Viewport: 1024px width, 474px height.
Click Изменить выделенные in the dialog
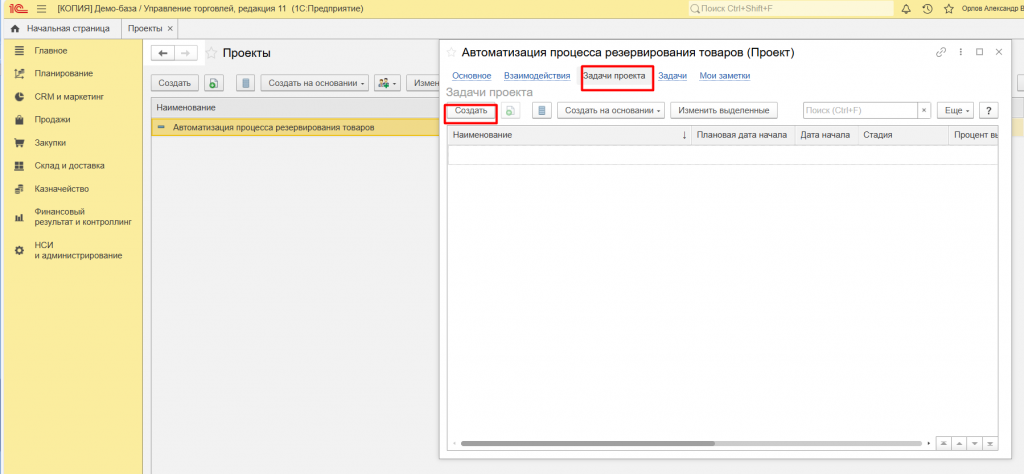[x=724, y=111]
